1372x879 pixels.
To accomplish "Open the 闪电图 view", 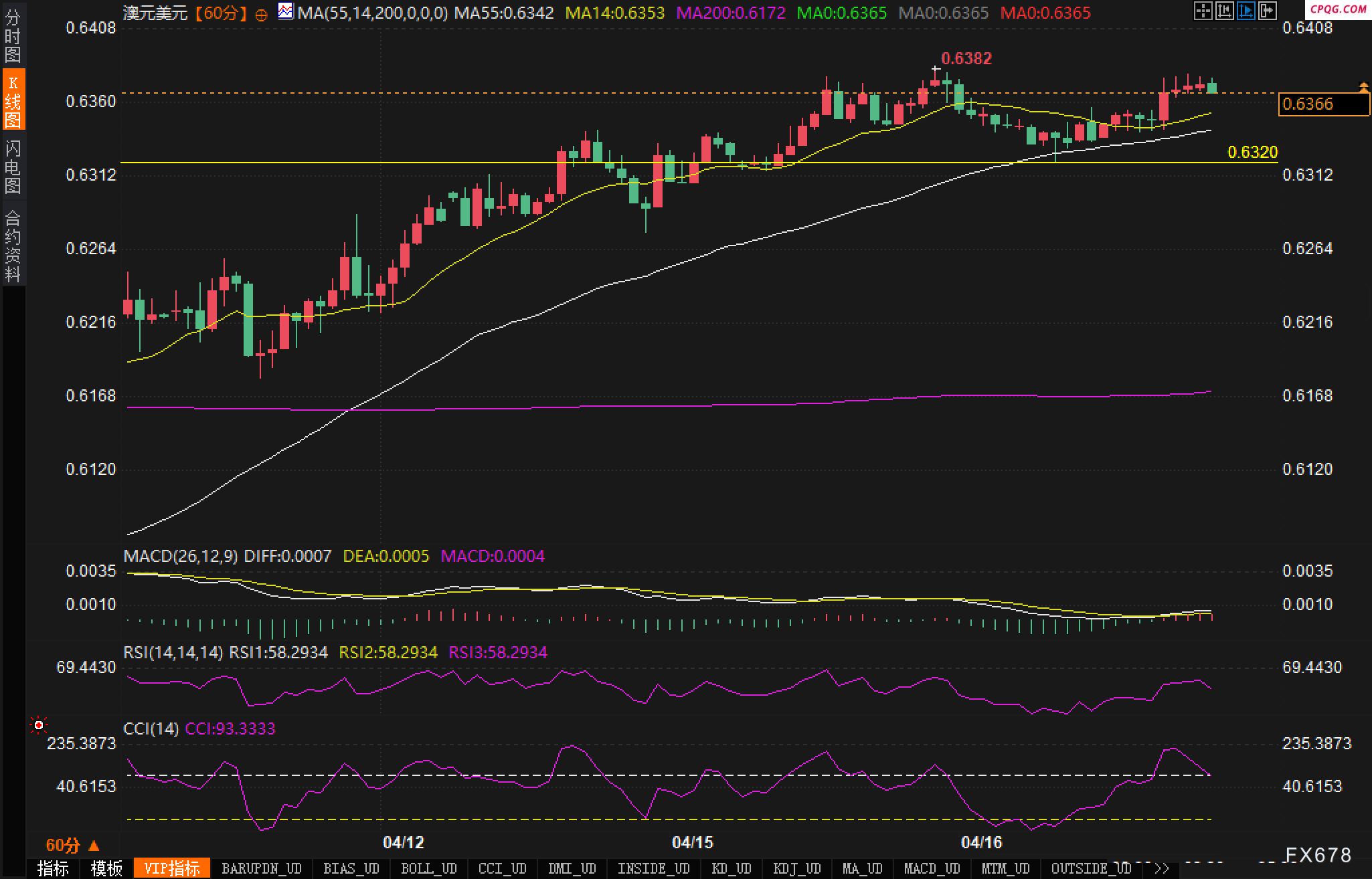I will click(13, 167).
